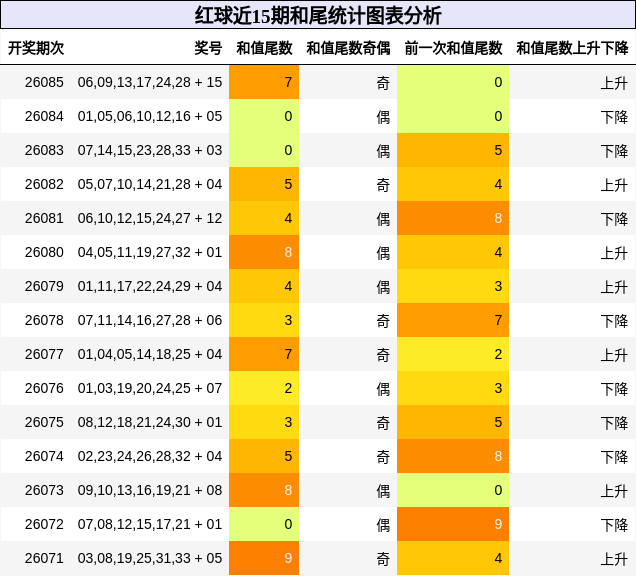Select numbers 08,12,18,21,24,30 + 01
The height and width of the screenshot is (576, 636).
point(150,422)
